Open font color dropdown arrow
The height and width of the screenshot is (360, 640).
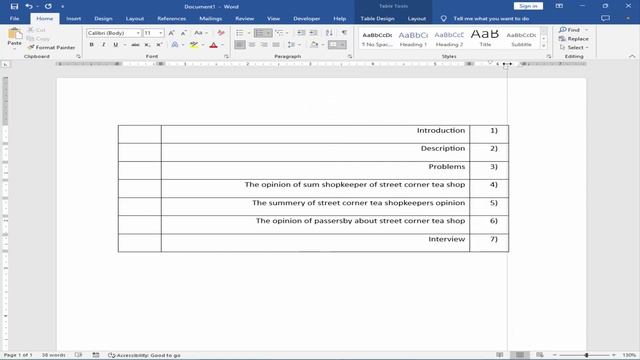click(x=222, y=45)
